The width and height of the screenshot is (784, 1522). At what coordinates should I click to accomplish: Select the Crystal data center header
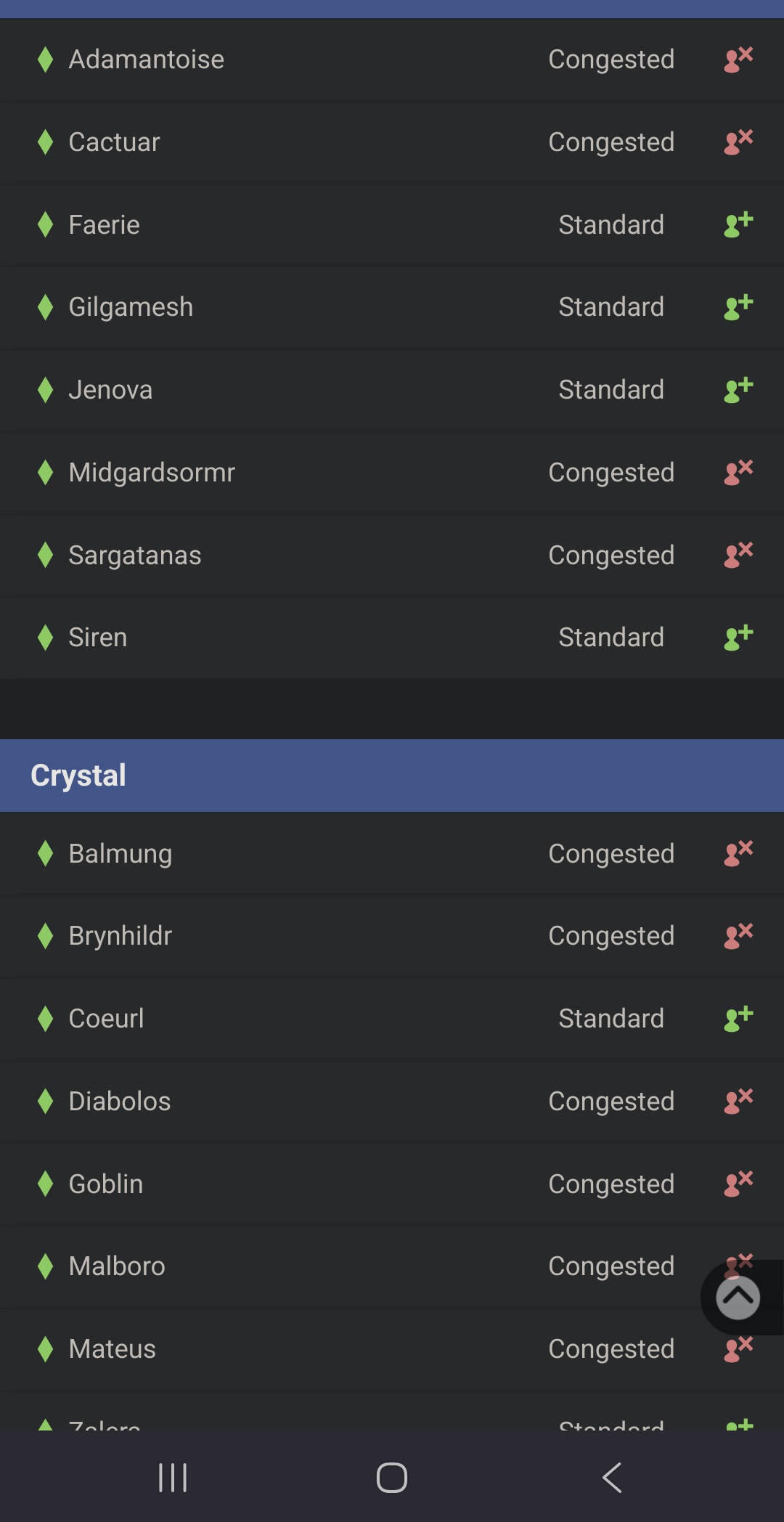click(392, 776)
